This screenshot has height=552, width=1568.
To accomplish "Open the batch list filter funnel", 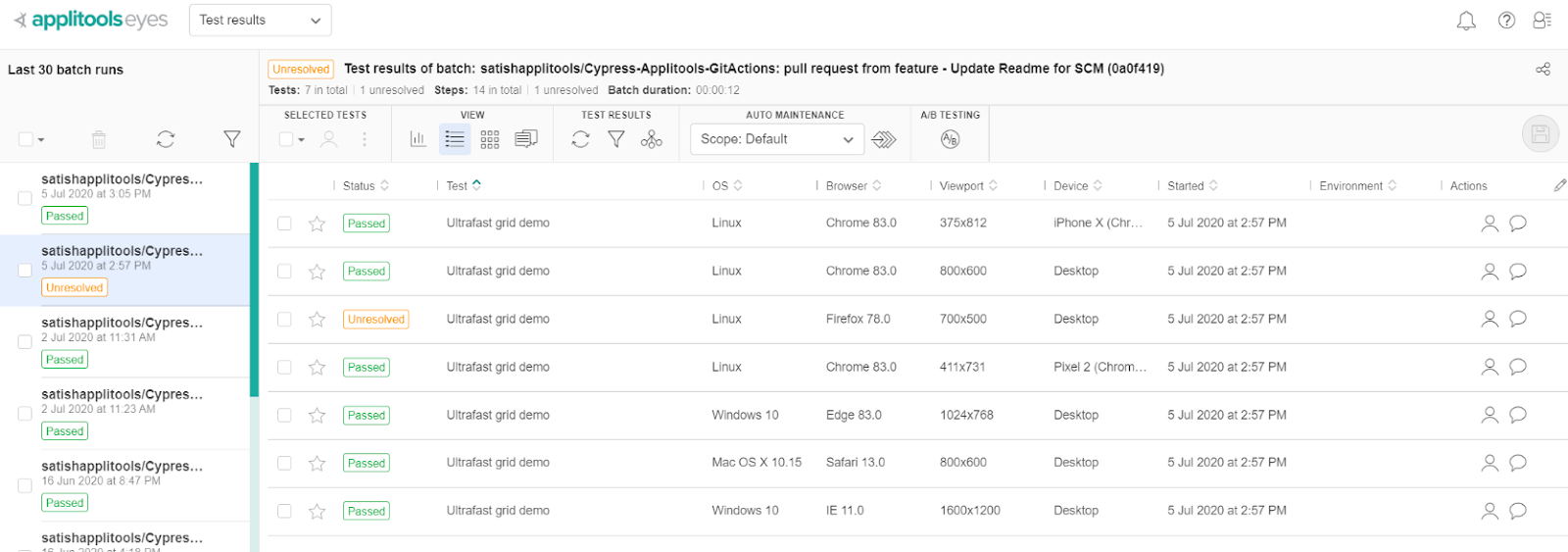I will tap(232, 139).
